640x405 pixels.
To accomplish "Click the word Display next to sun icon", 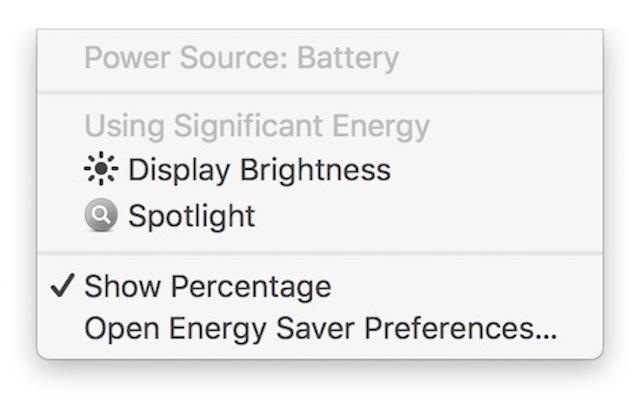I will 180,171.
